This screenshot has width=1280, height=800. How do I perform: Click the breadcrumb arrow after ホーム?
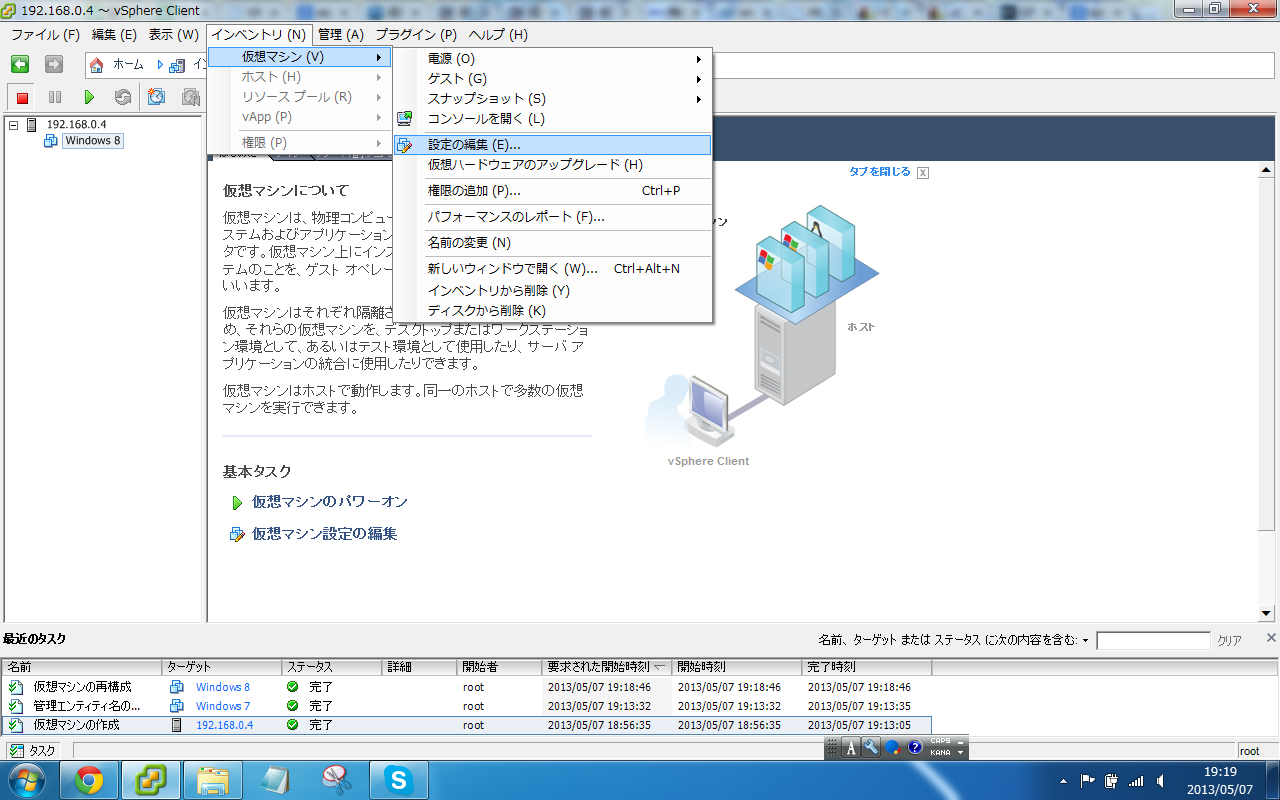[159, 65]
